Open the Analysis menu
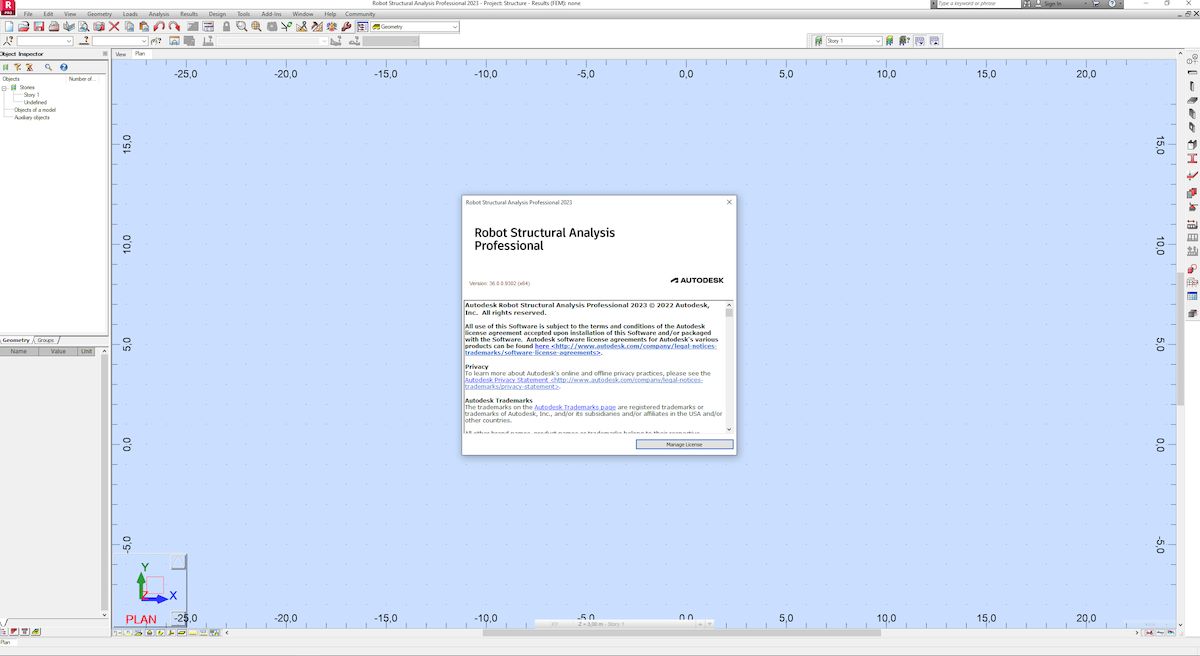This screenshot has width=1200, height=656. pyautogui.click(x=159, y=14)
